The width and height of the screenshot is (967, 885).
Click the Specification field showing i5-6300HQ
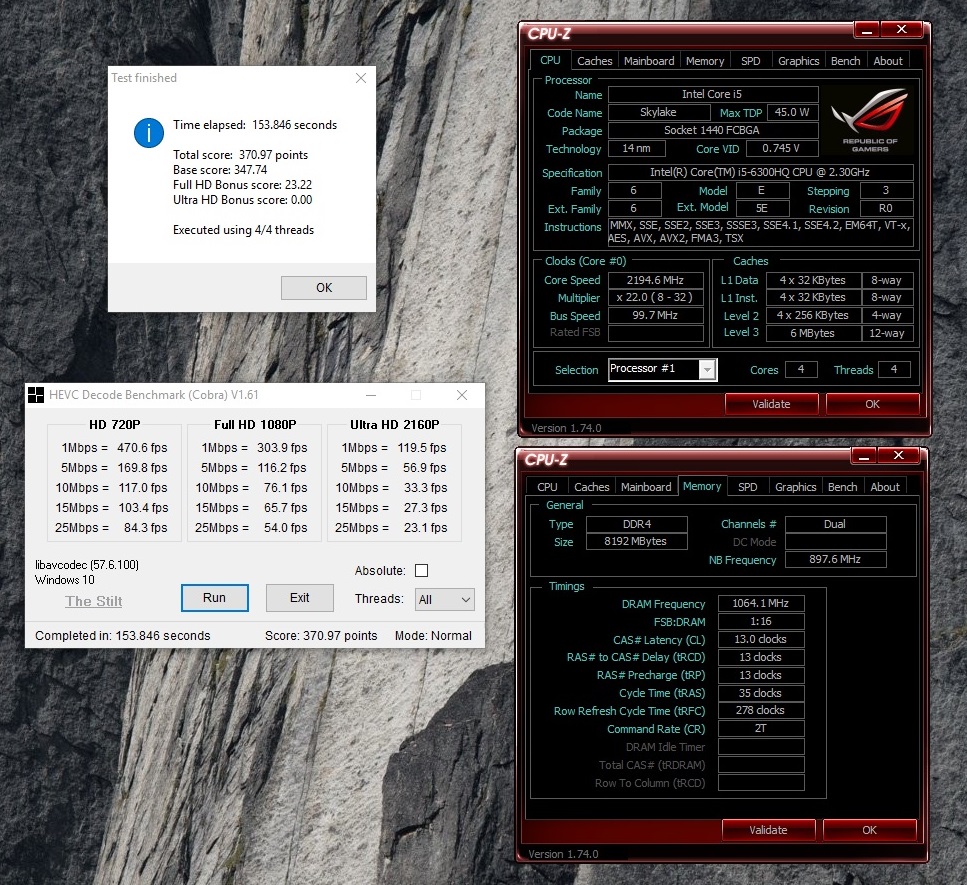click(760, 172)
